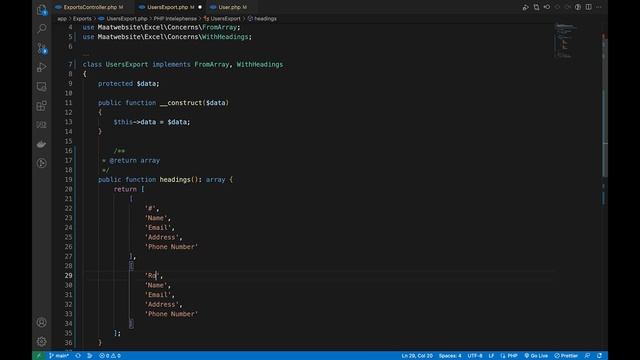Image resolution: width=640 pixels, height=360 pixels.
Task: Click 'Email' string on line 24
Action: tap(158, 228)
